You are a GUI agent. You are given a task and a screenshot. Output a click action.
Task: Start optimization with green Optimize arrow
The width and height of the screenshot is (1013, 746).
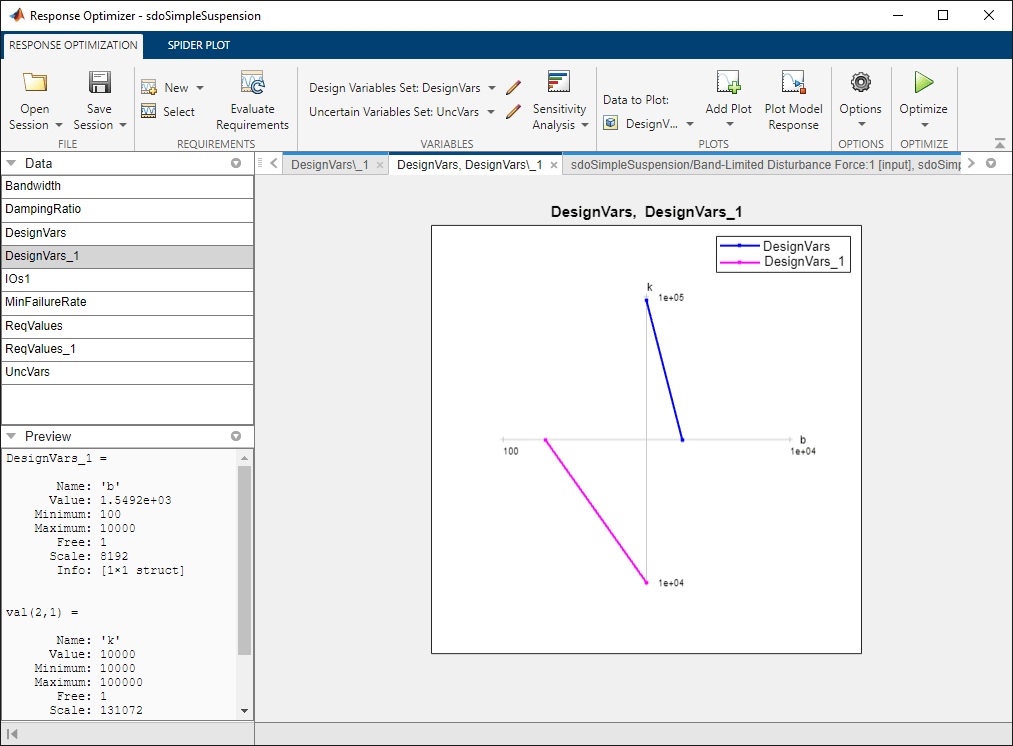[x=924, y=83]
